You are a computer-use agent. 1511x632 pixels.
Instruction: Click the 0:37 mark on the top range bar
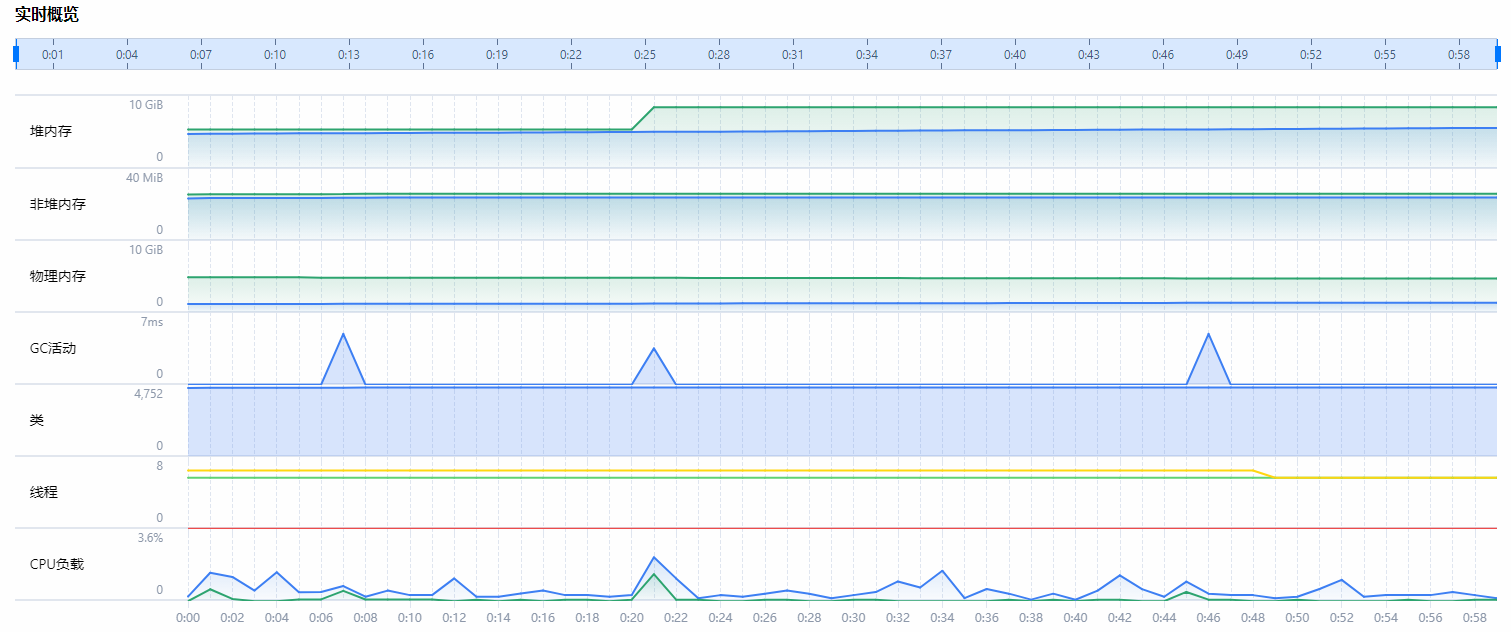click(941, 54)
